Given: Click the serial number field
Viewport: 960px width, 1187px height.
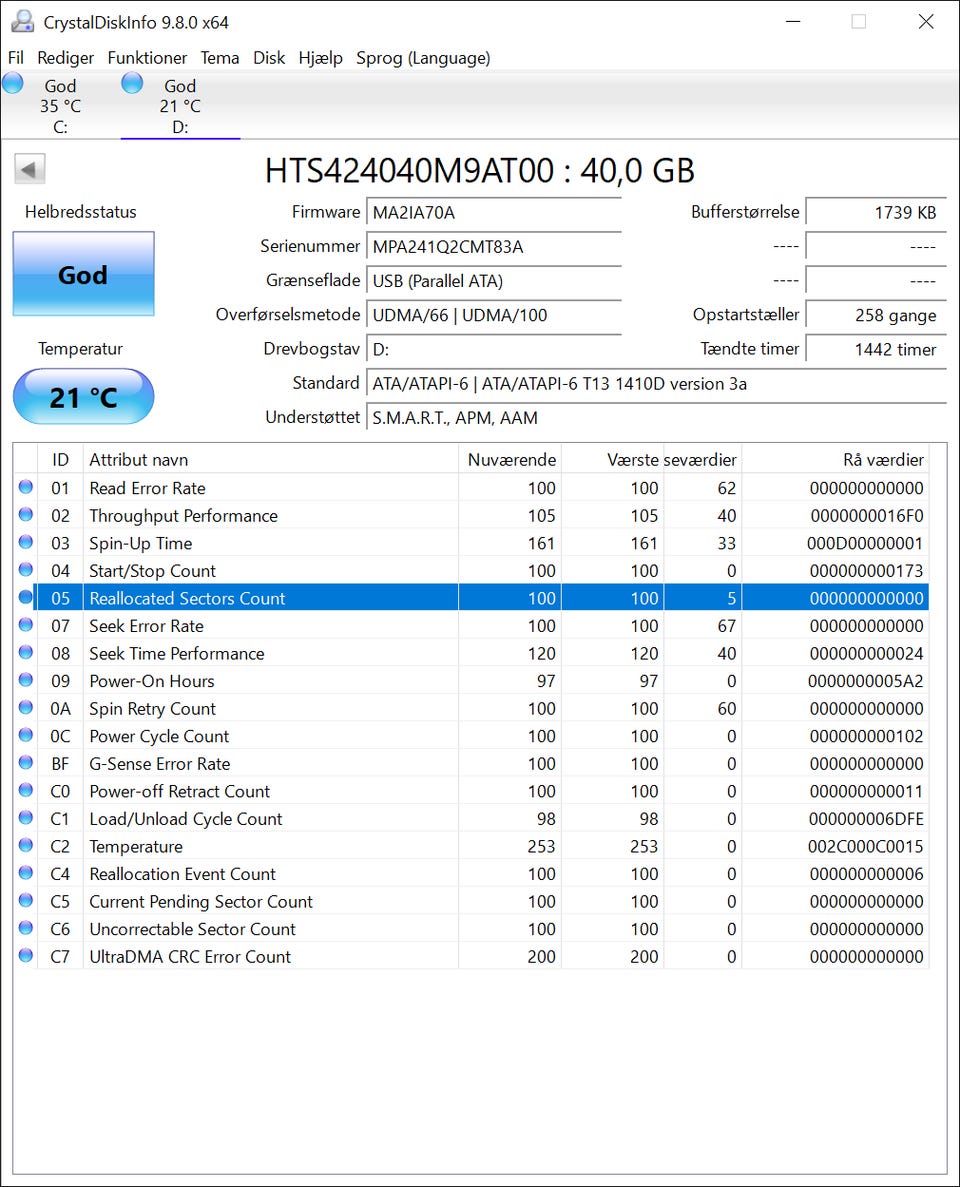Looking at the screenshot, I should [x=494, y=247].
